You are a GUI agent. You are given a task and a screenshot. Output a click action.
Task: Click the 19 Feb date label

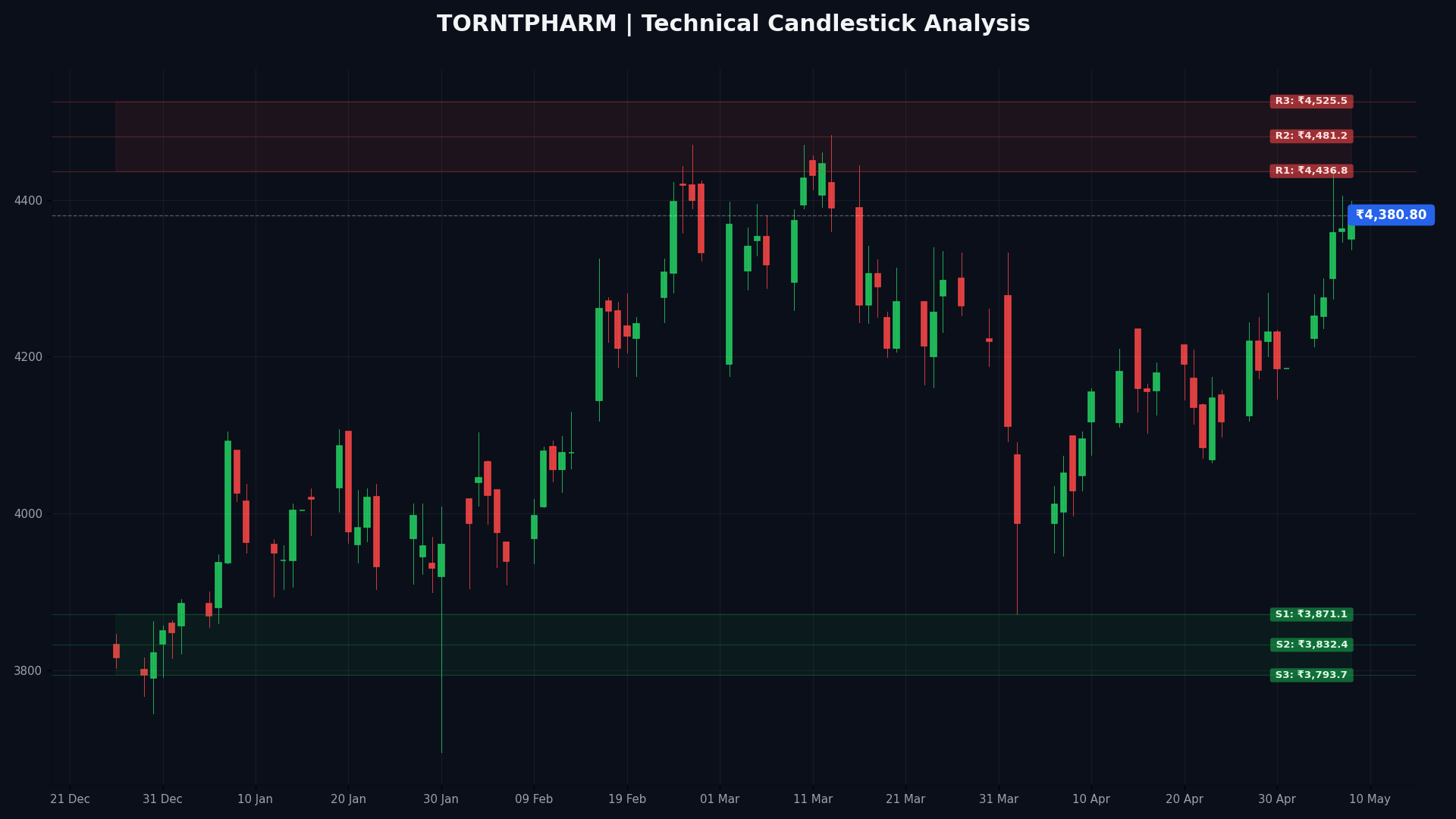627,799
